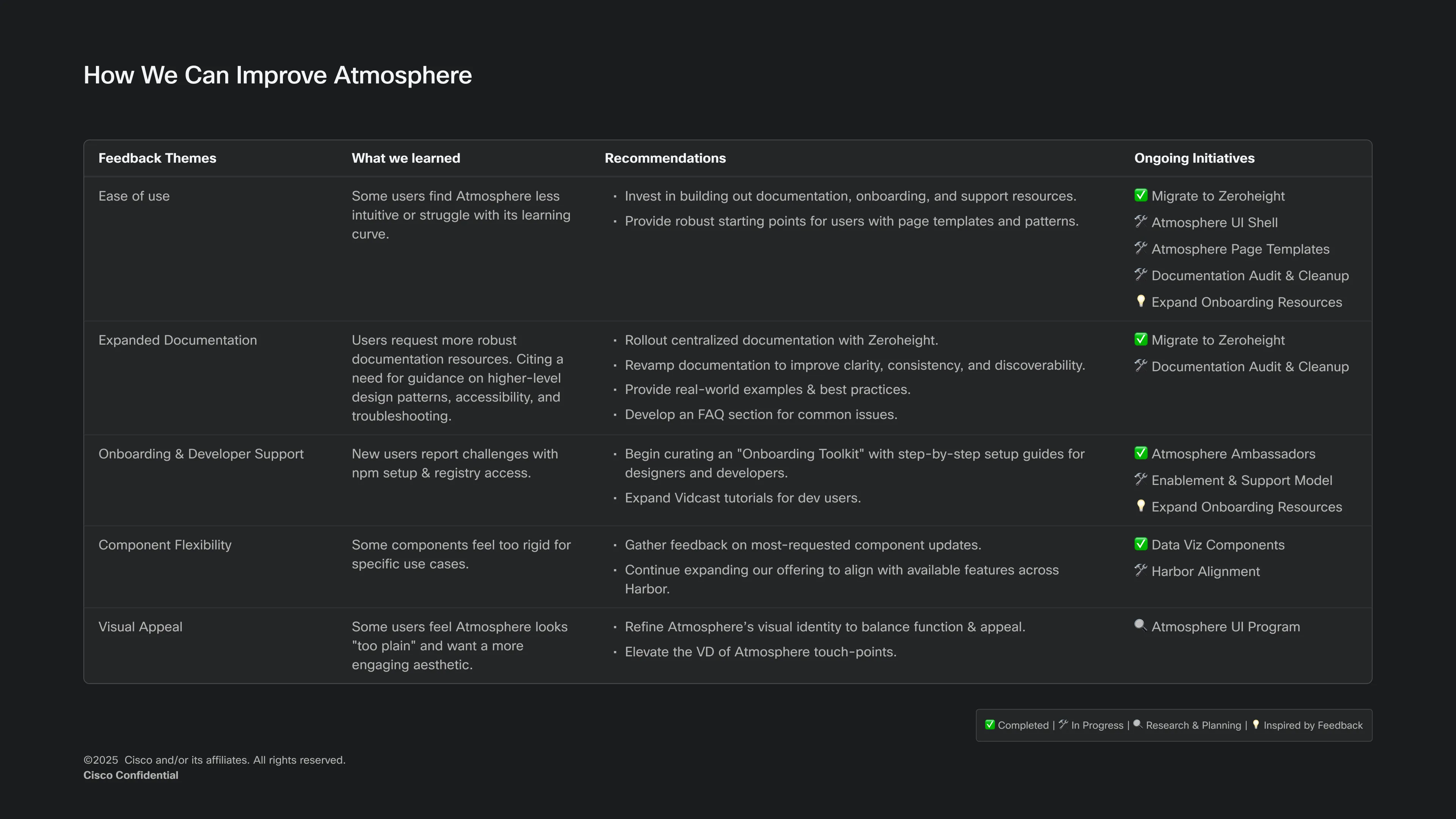Select the Recommendations column header
This screenshot has width=1456, height=819.
tap(665, 158)
